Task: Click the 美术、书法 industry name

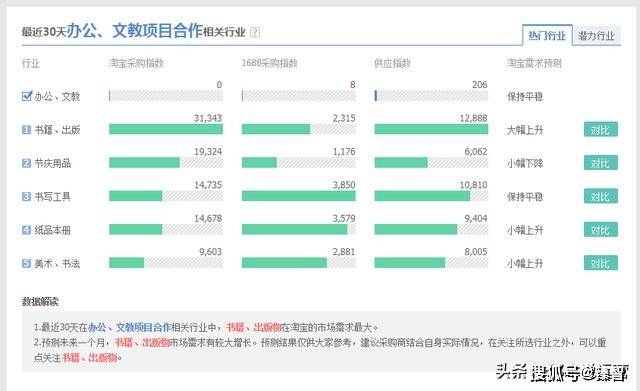Action: pos(57,264)
